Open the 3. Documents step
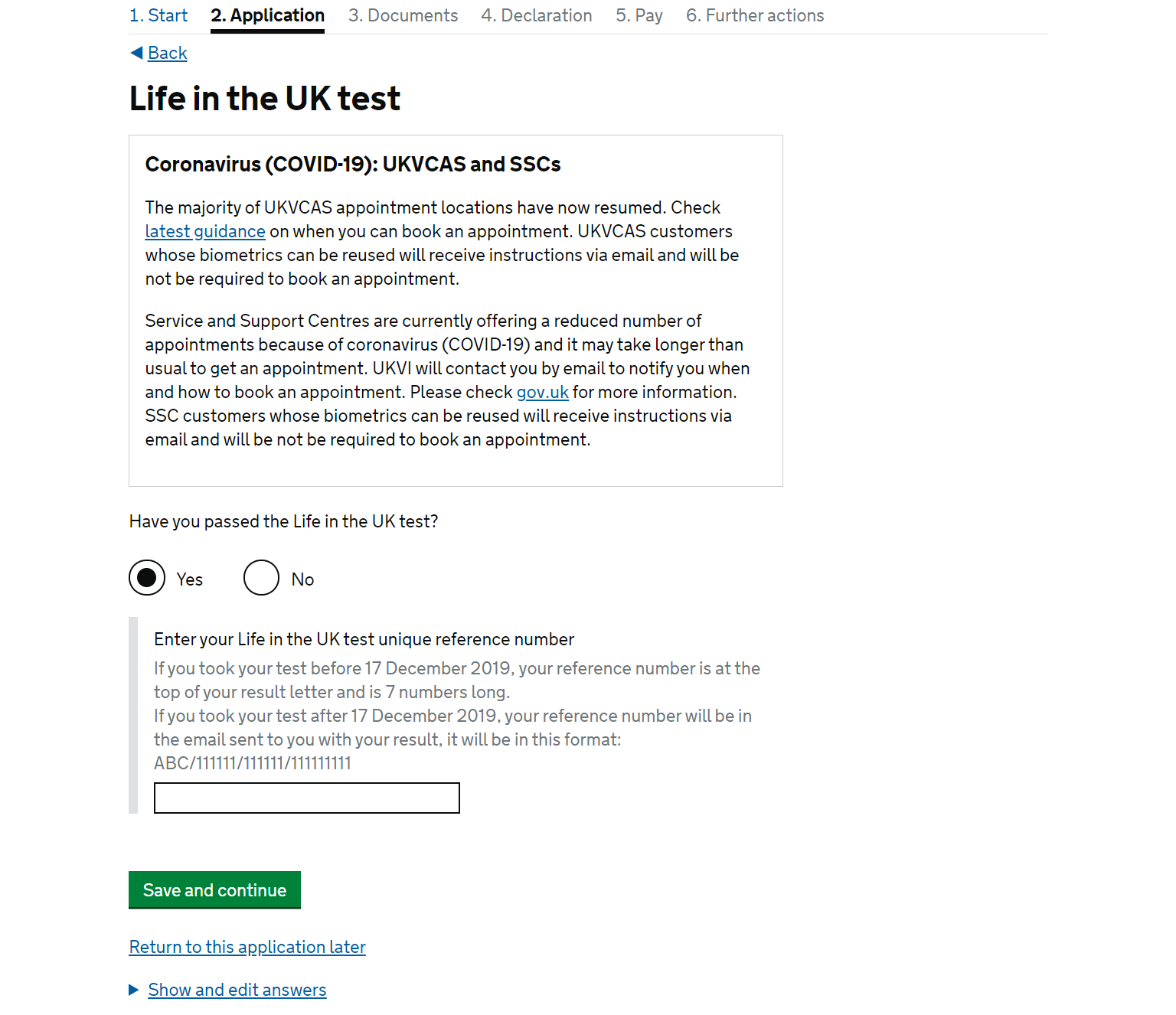This screenshot has width=1176, height=1015. pos(403,15)
